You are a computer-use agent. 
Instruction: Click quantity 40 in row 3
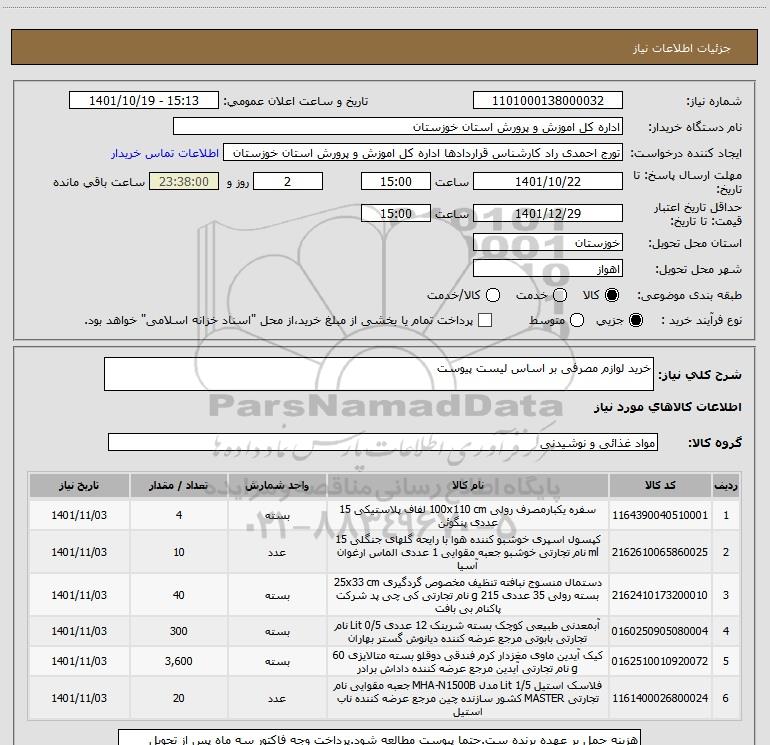pos(179,595)
